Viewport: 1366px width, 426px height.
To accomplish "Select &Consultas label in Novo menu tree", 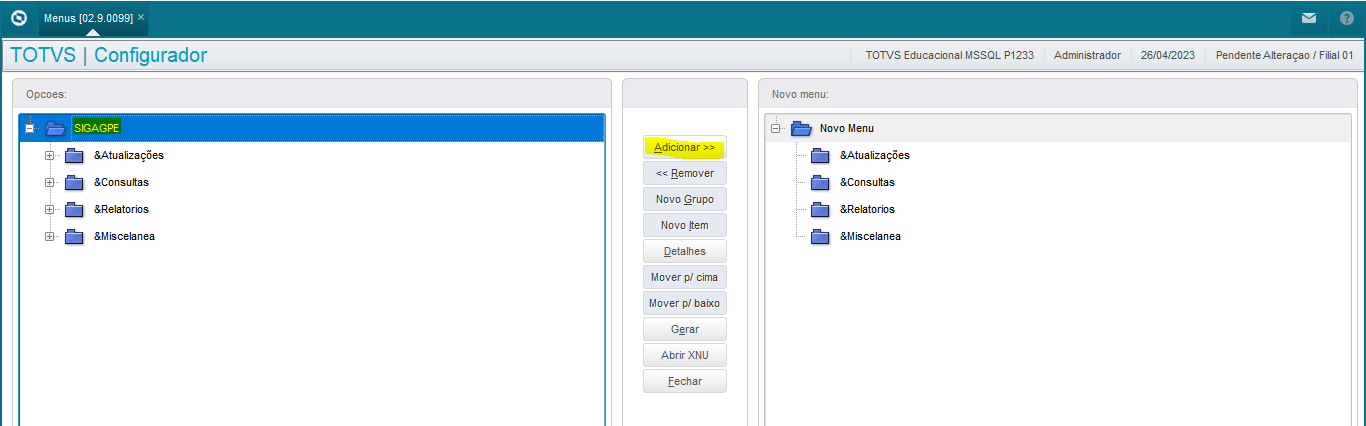I will point(867,182).
